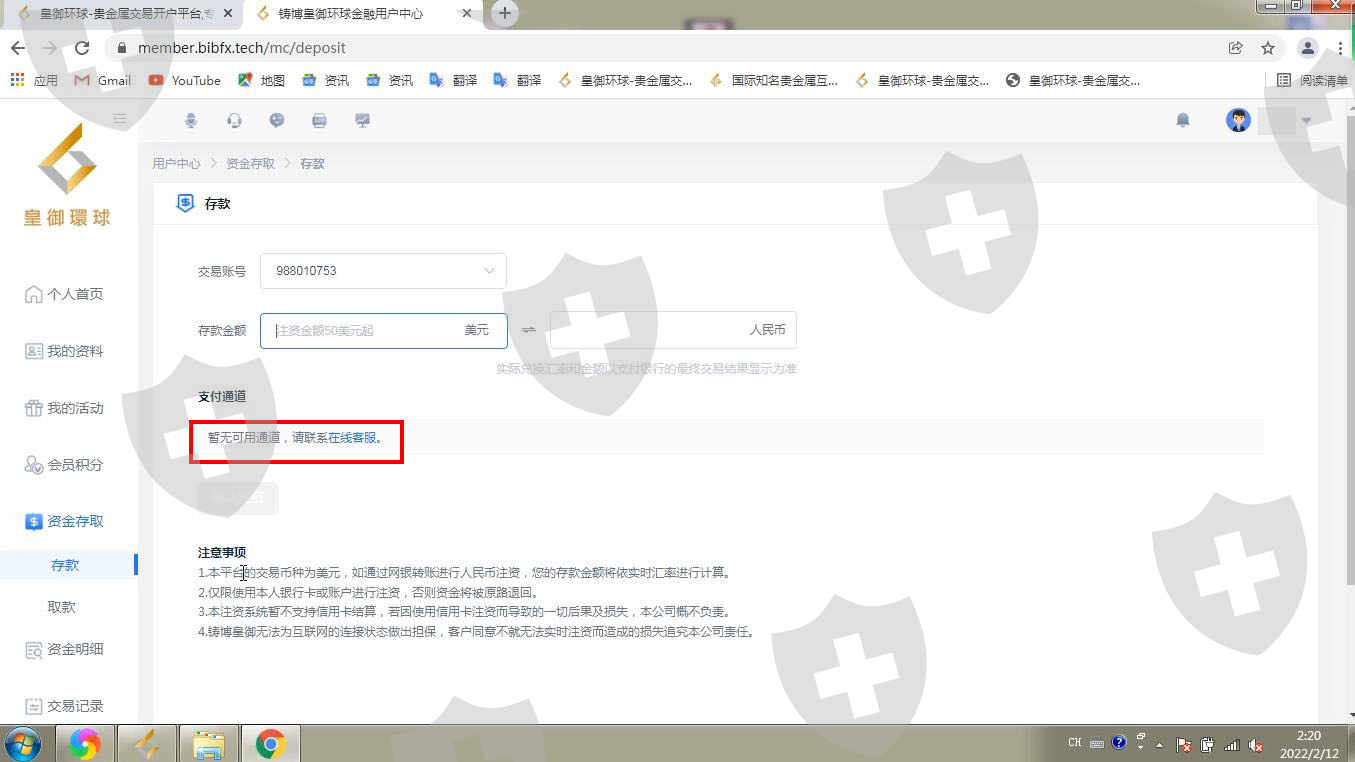The height and width of the screenshot is (762, 1355).
Task: Open 资金明细 in the sidebar
Action: [65, 650]
